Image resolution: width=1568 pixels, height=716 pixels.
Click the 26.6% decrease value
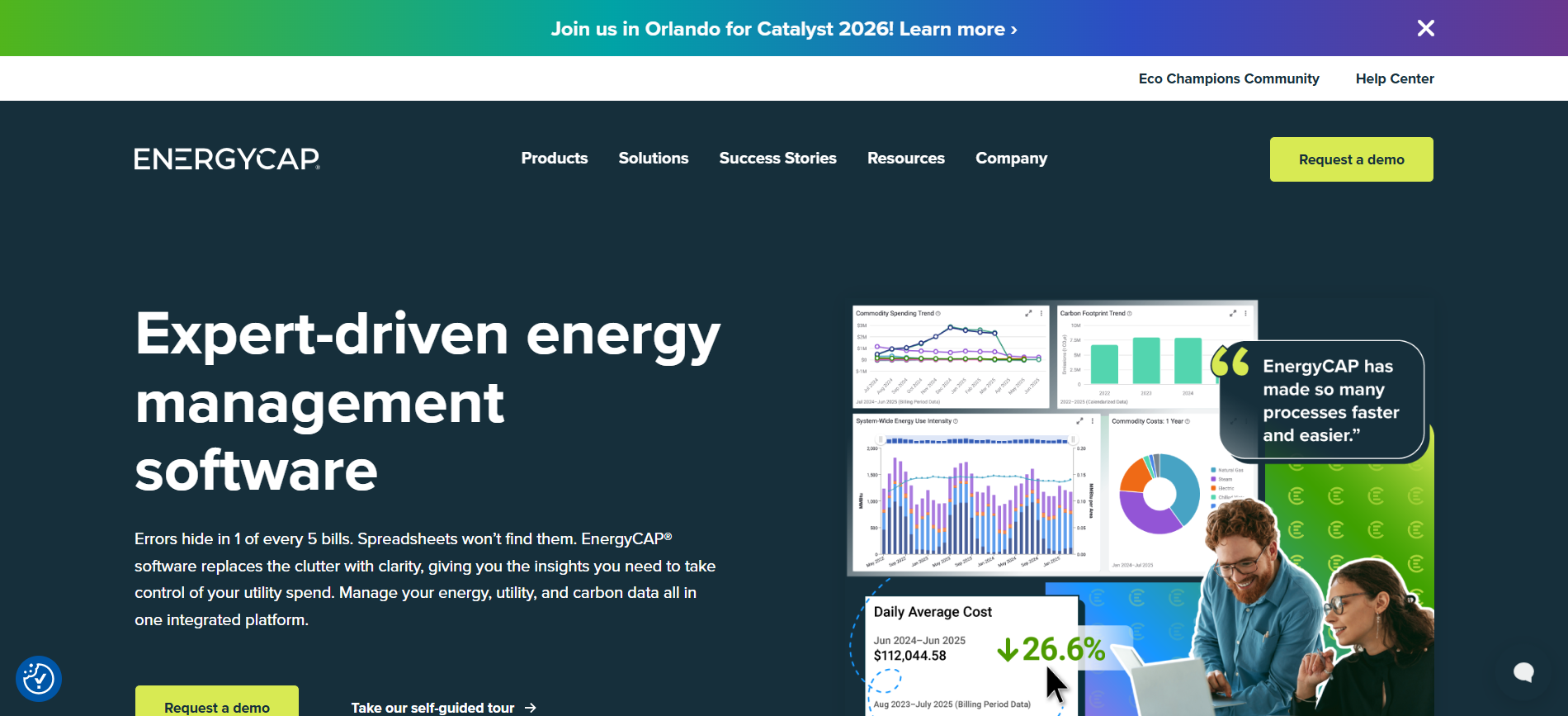1051,649
